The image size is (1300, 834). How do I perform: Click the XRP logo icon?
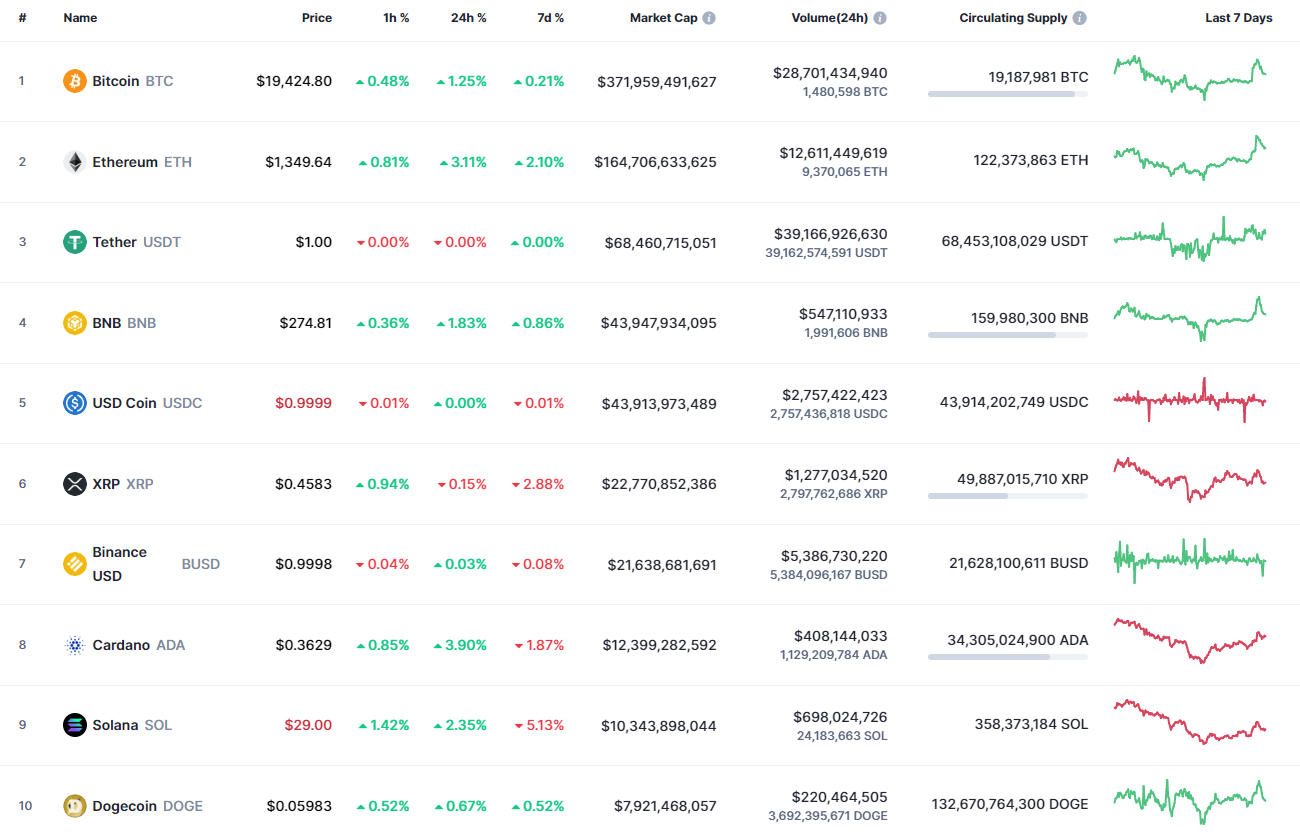click(x=75, y=483)
